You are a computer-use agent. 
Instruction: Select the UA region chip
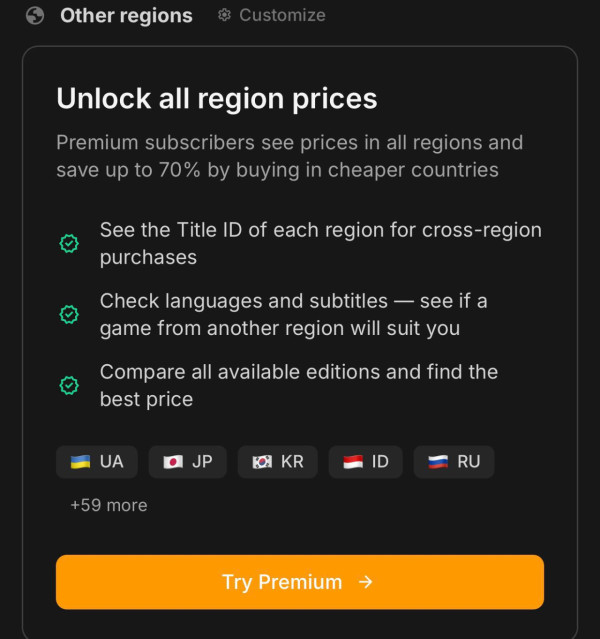click(97, 462)
